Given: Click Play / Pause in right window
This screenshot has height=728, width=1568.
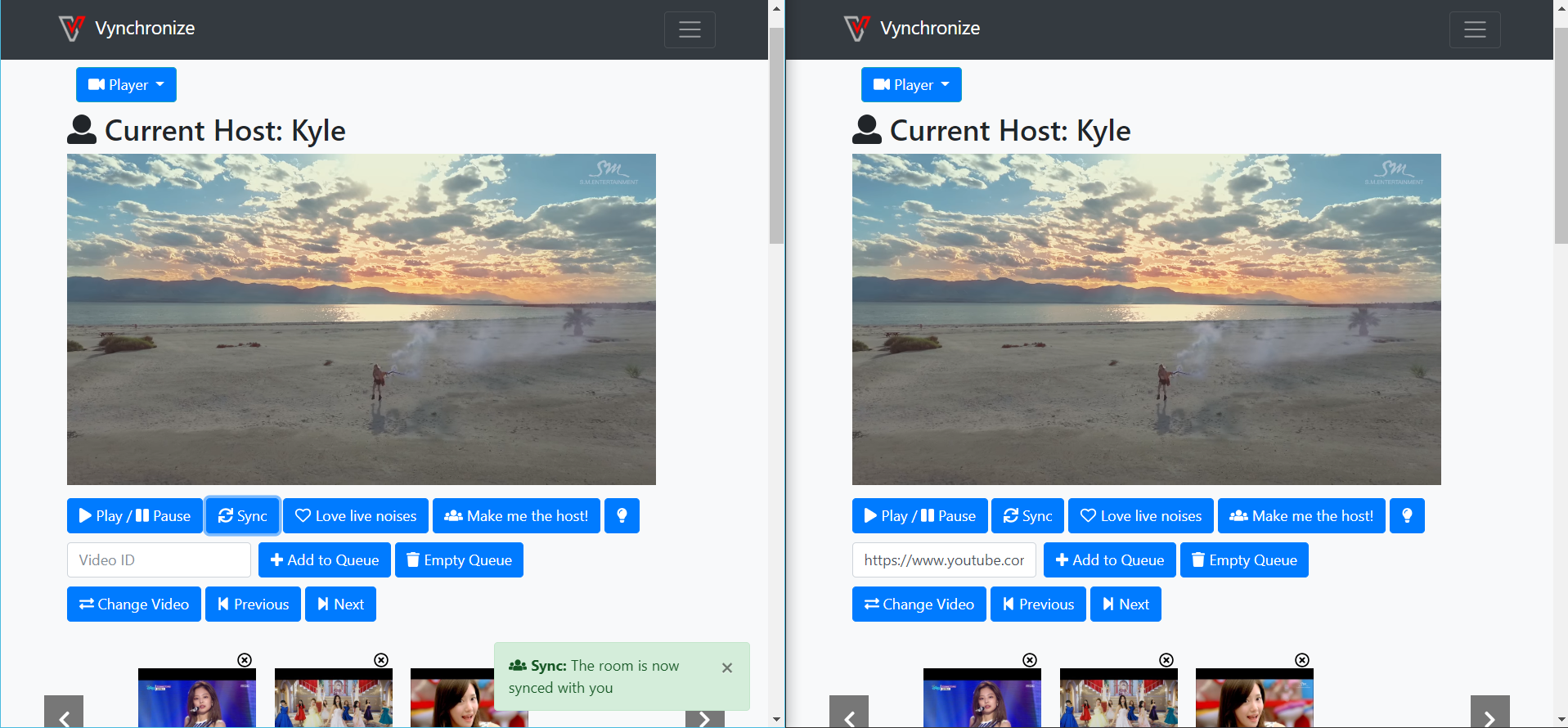Looking at the screenshot, I should coord(919,515).
